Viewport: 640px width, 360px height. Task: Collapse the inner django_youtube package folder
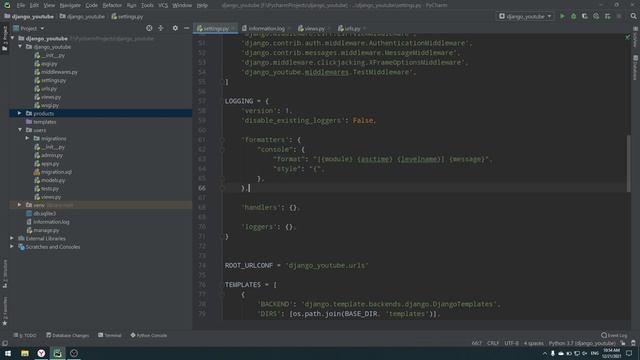pos(20,47)
